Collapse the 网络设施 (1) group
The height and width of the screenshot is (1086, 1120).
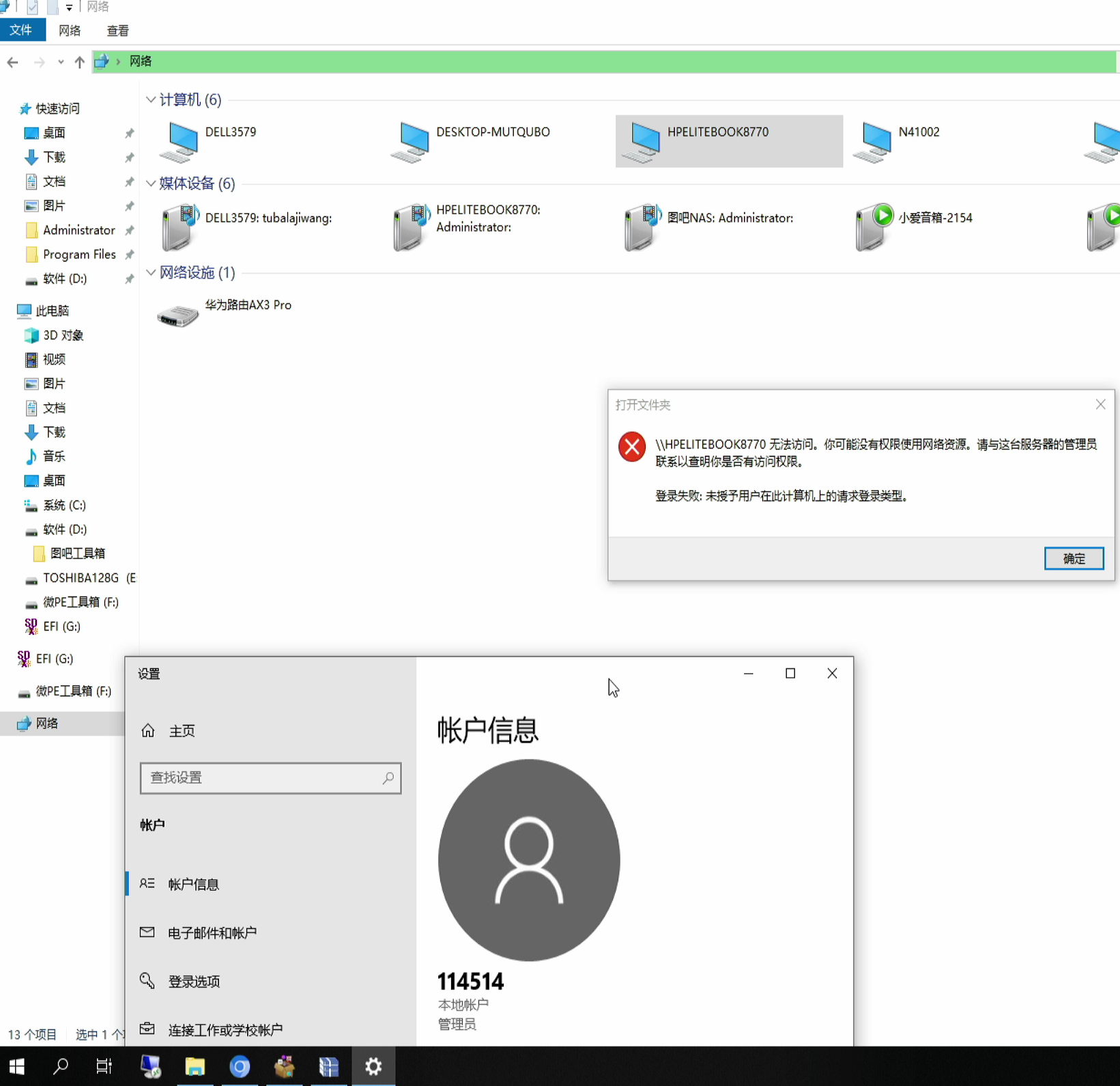point(151,272)
